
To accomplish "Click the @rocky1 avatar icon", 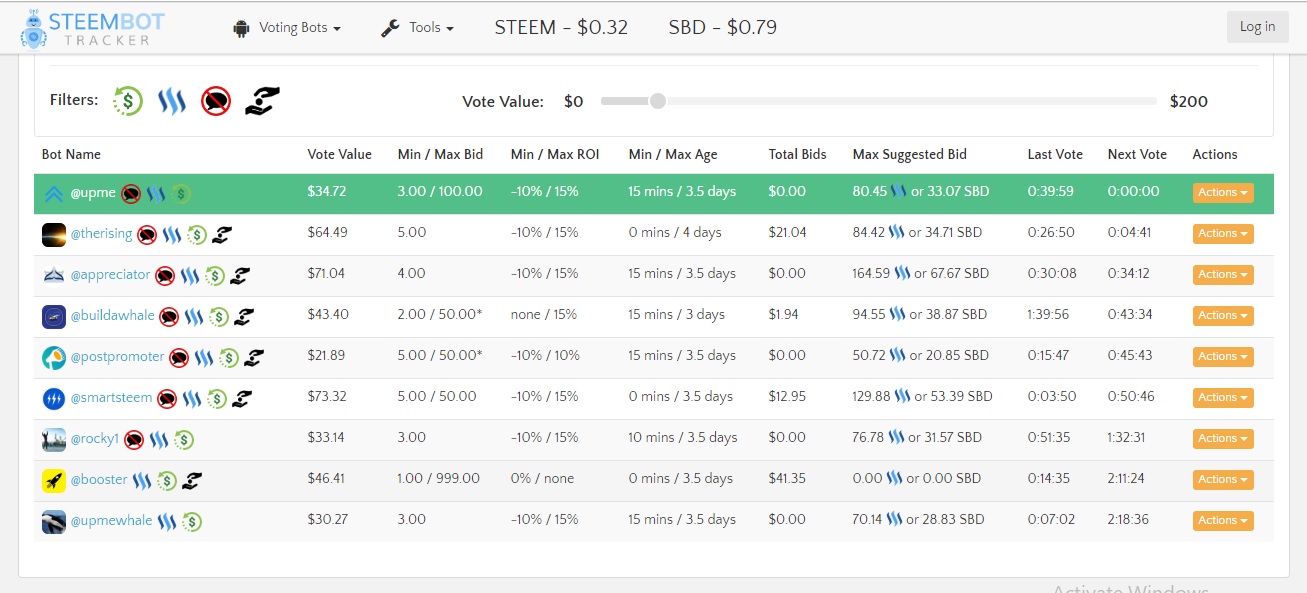I will 54,439.
